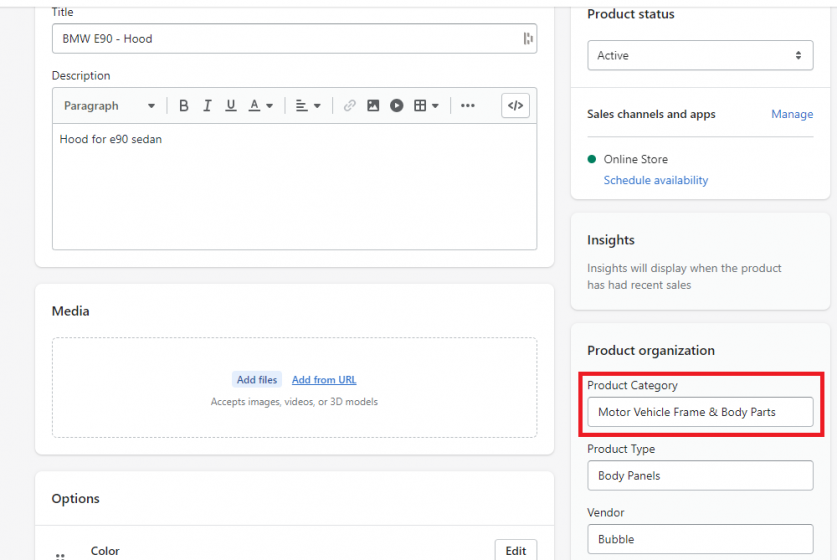The width and height of the screenshot is (837, 560).
Task: Click the Product Category input field
Action: tap(699, 412)
